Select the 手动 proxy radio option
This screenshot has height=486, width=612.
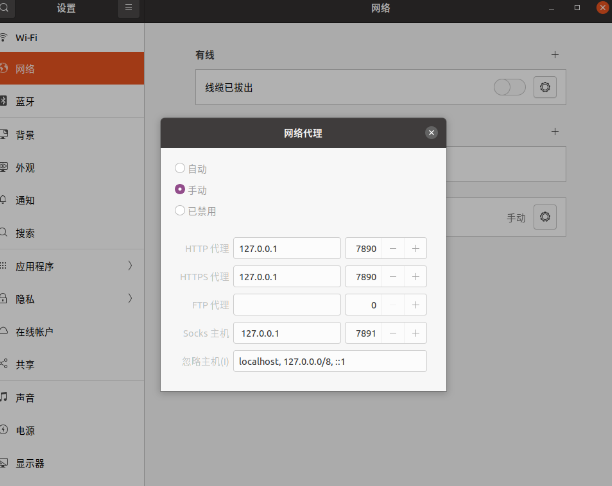[180, 190]
